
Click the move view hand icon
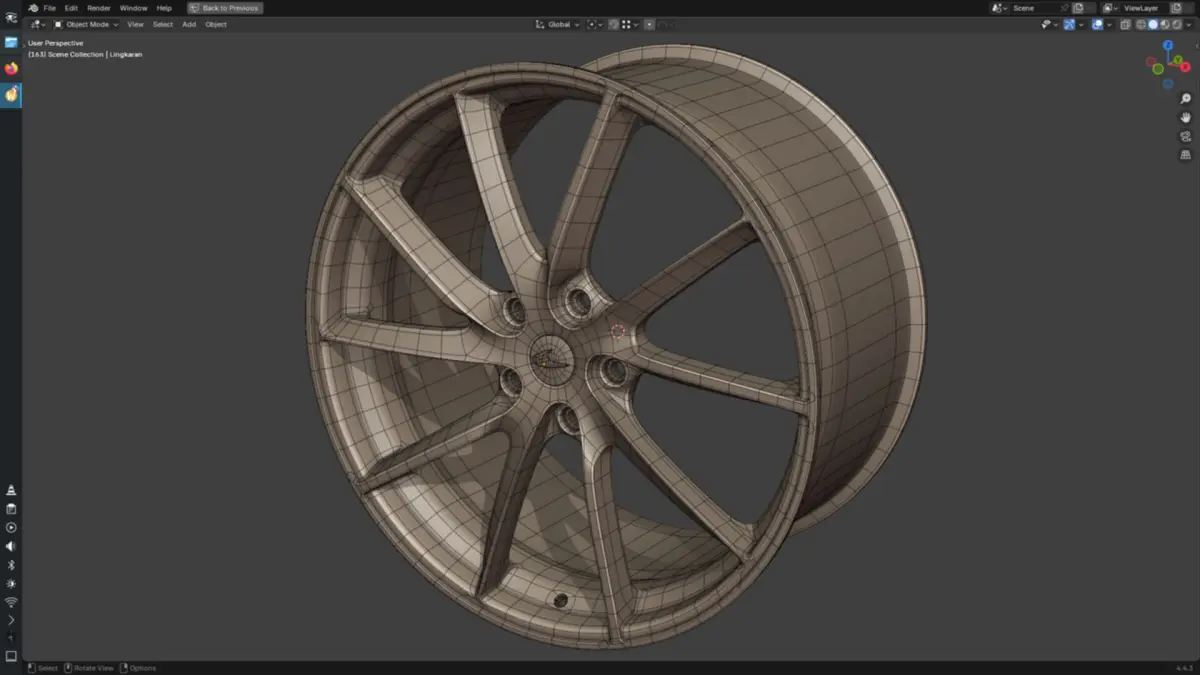(1186, 118)
